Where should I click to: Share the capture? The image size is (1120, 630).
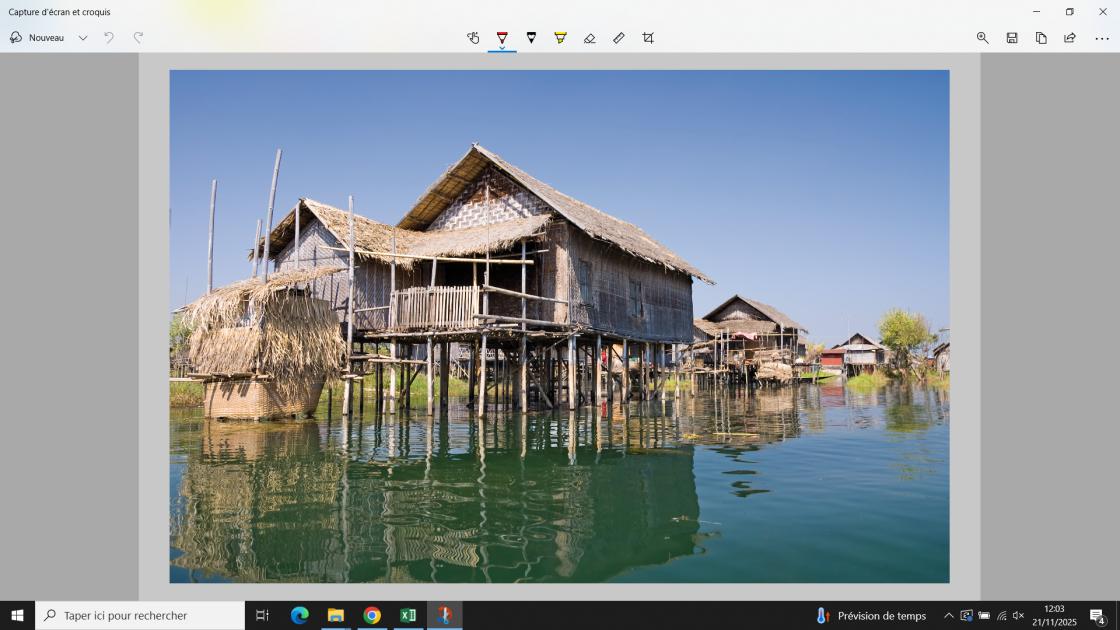pyautogui.click(x=1070, y=38)
